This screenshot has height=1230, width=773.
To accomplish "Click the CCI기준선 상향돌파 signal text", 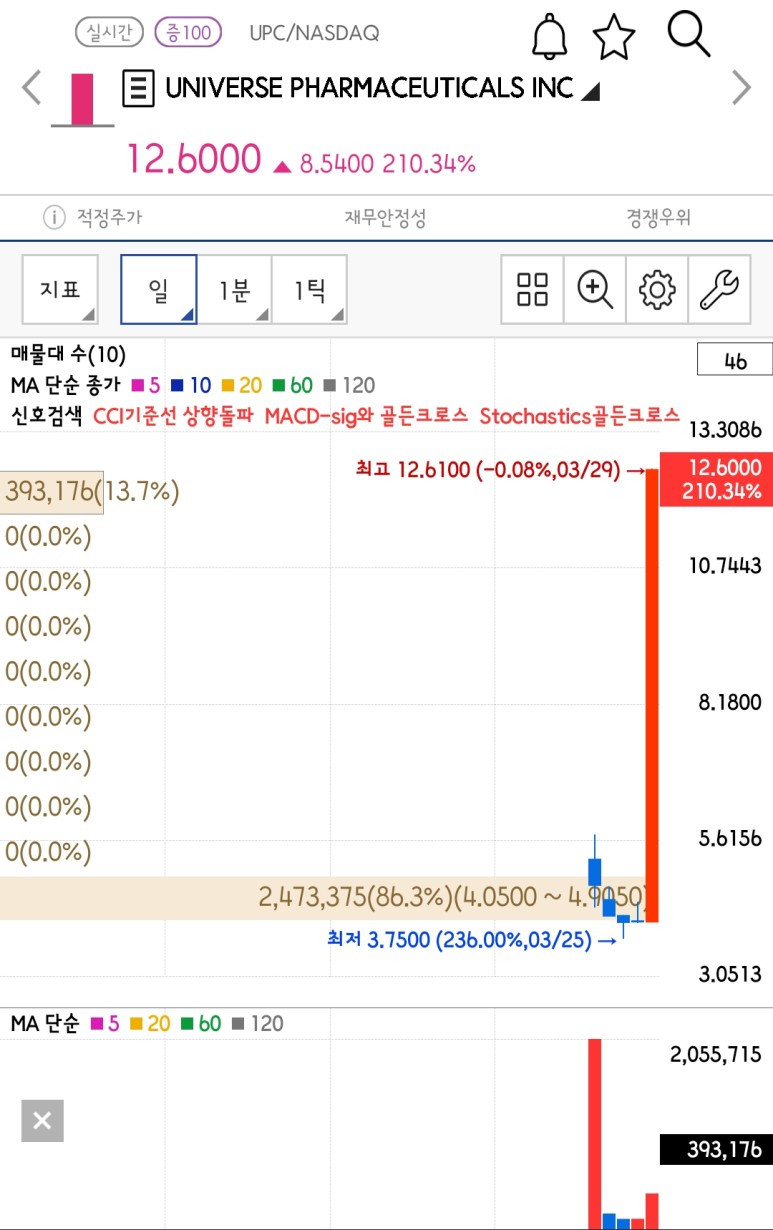I will pyautogui.click(x=174, y=416).
